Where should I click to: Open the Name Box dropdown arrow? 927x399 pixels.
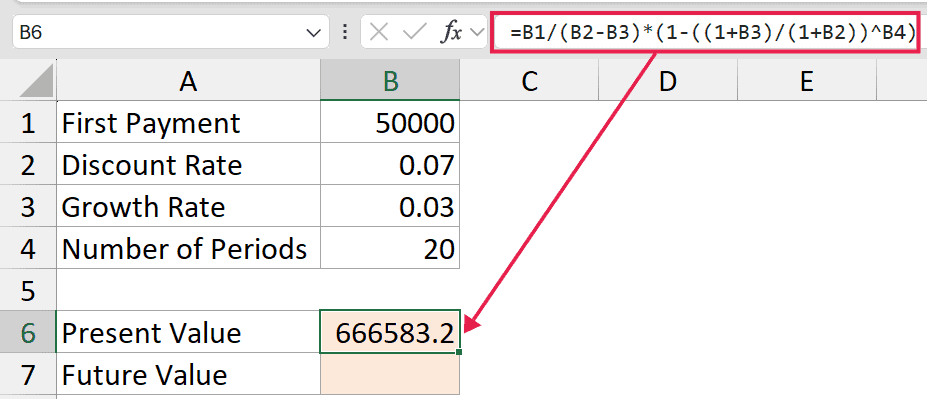(313, 34)
